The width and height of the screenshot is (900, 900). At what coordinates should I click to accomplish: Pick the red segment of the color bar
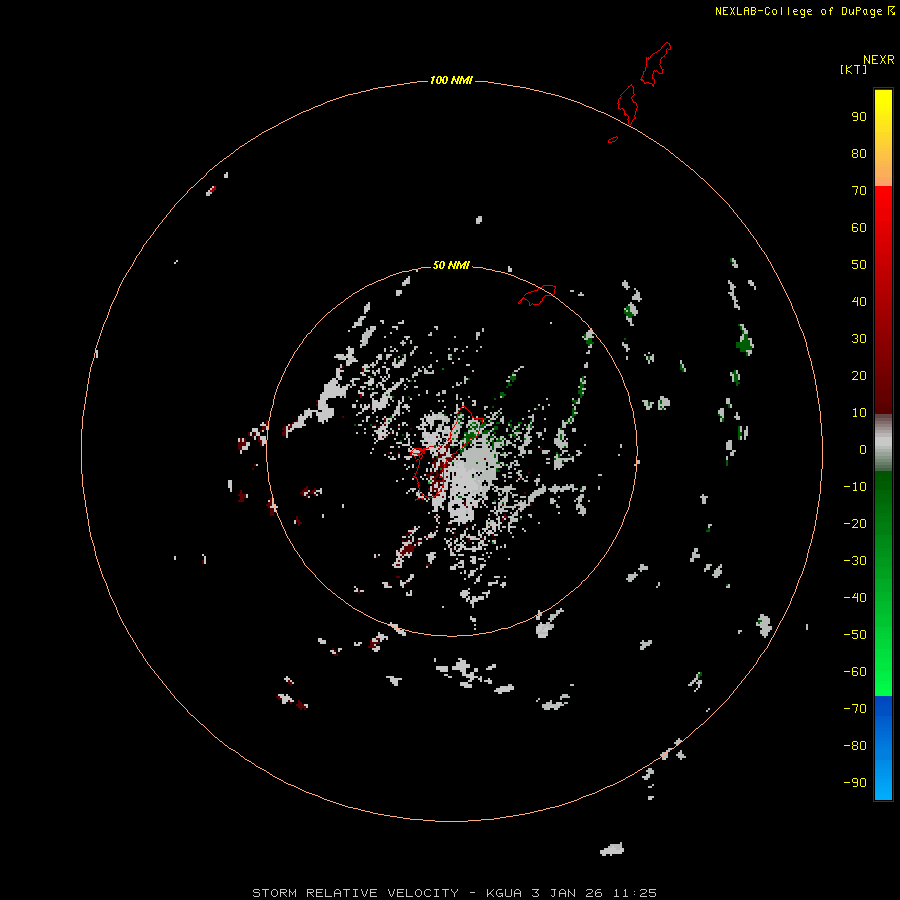coord(883,300)
